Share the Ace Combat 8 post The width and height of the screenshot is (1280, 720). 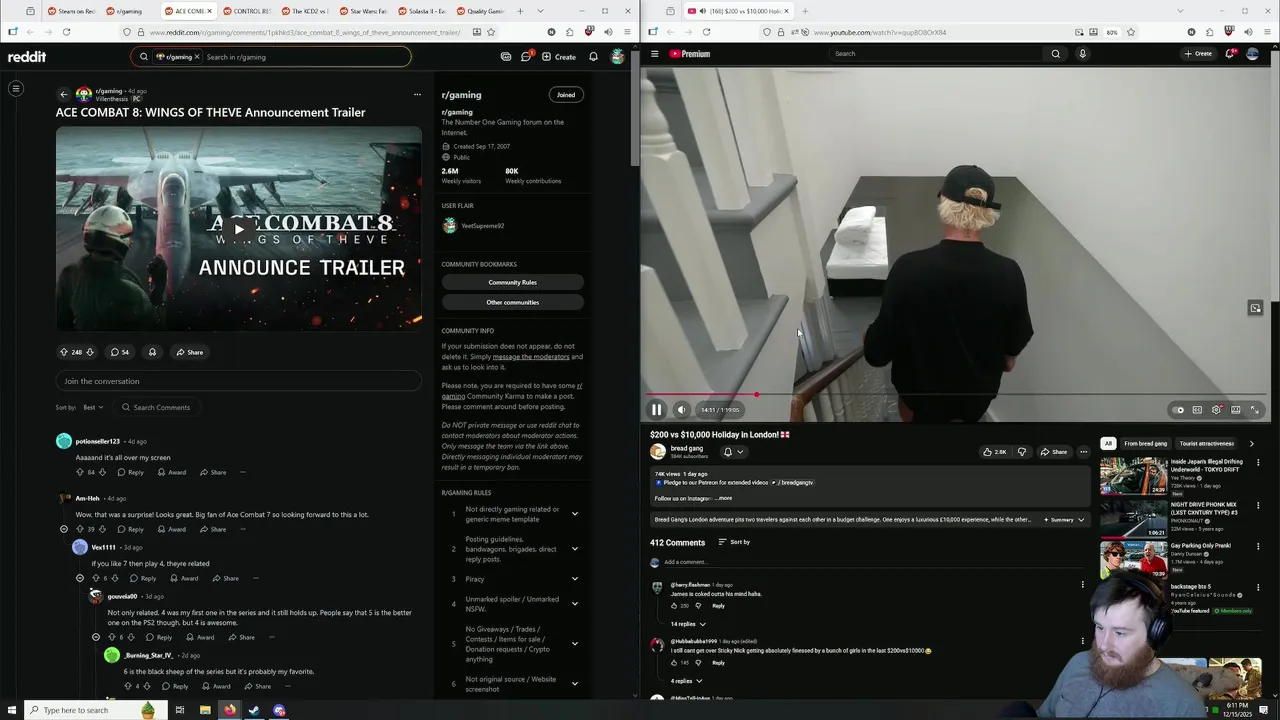click(189, 352)
